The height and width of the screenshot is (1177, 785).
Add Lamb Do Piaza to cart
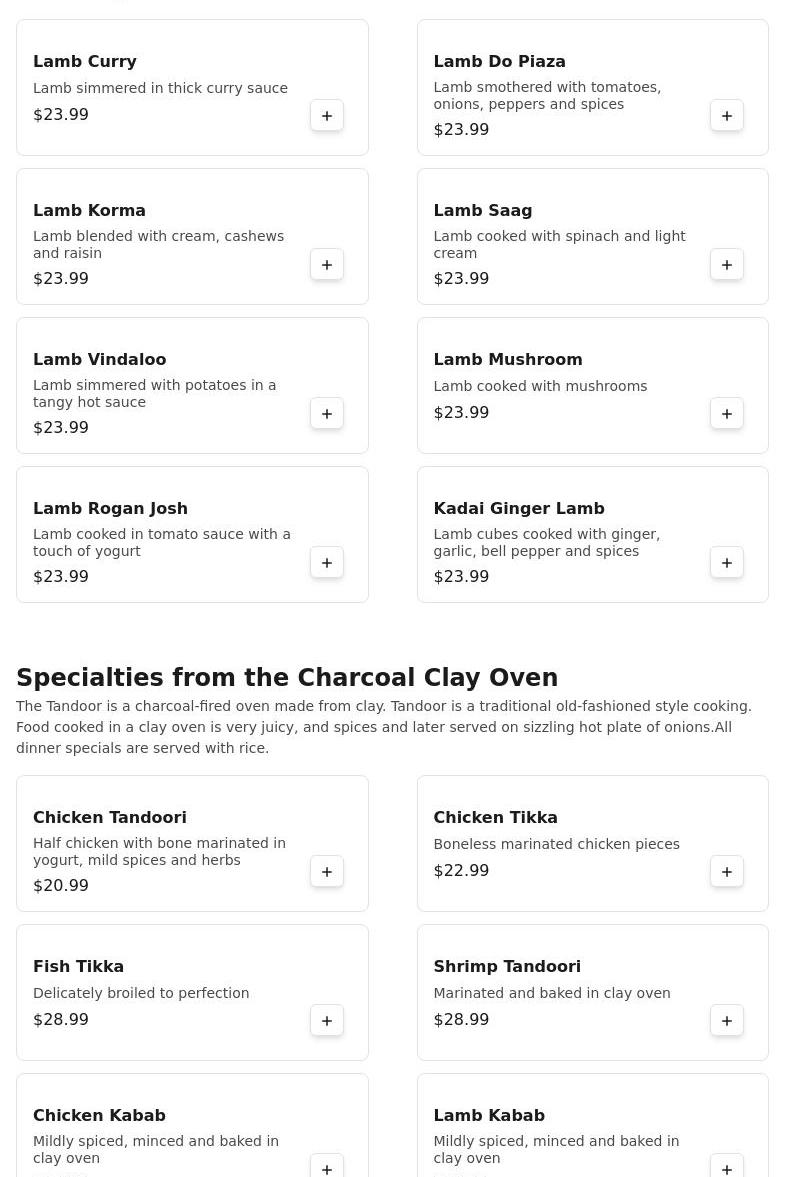727,116
